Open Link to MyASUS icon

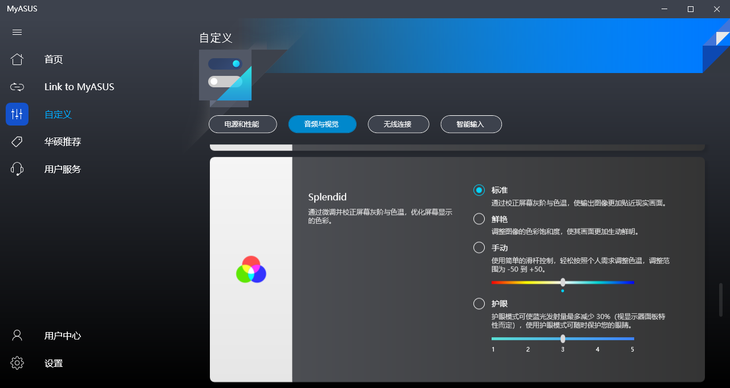pyautogui.click(x=17, y=87)
